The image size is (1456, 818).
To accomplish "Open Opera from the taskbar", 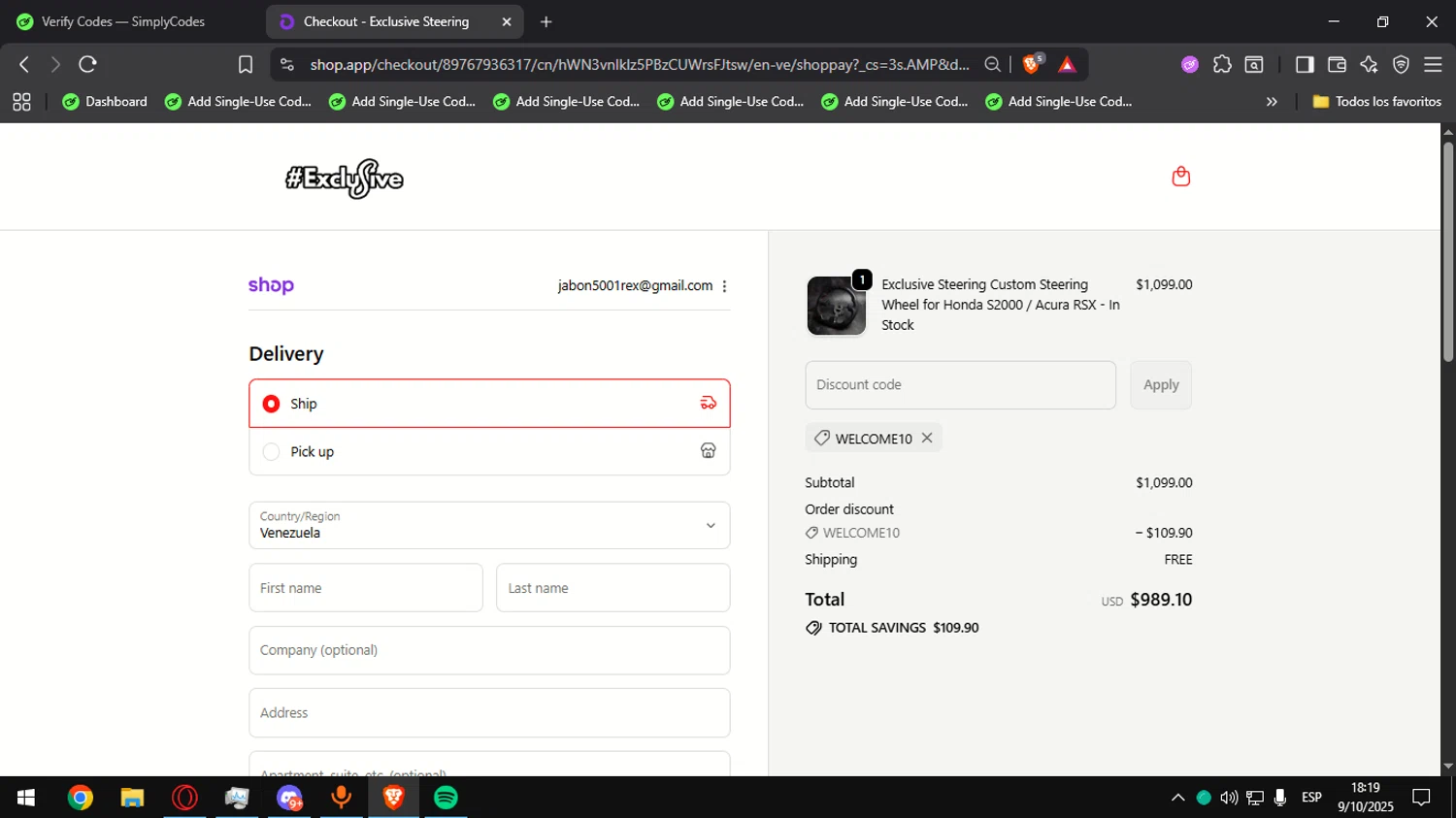I will click(184, 798).
